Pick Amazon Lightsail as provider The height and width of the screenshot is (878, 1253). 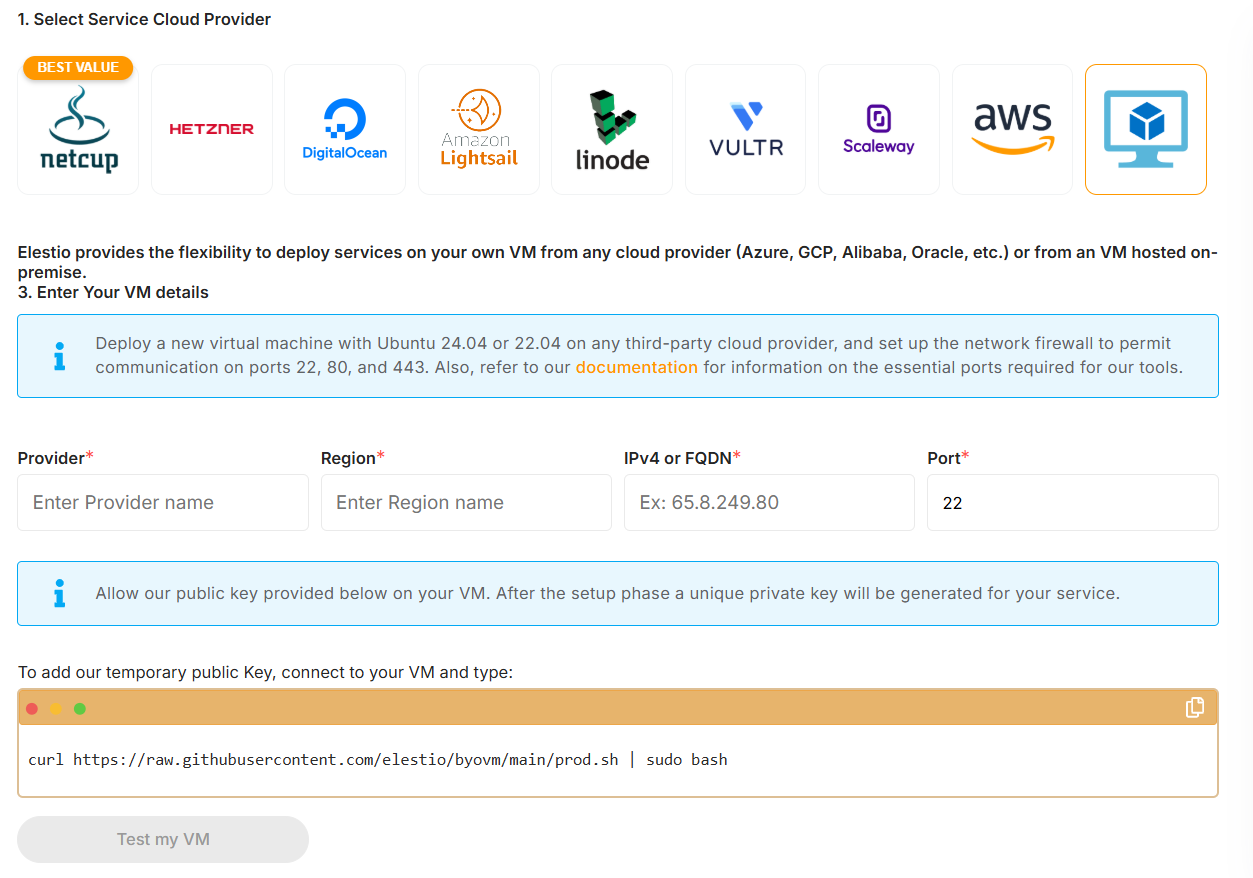[478, 128]
